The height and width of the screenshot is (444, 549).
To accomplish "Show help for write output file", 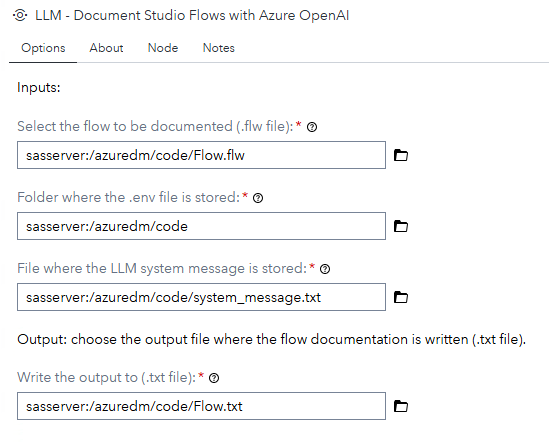I will pos(214,378).
